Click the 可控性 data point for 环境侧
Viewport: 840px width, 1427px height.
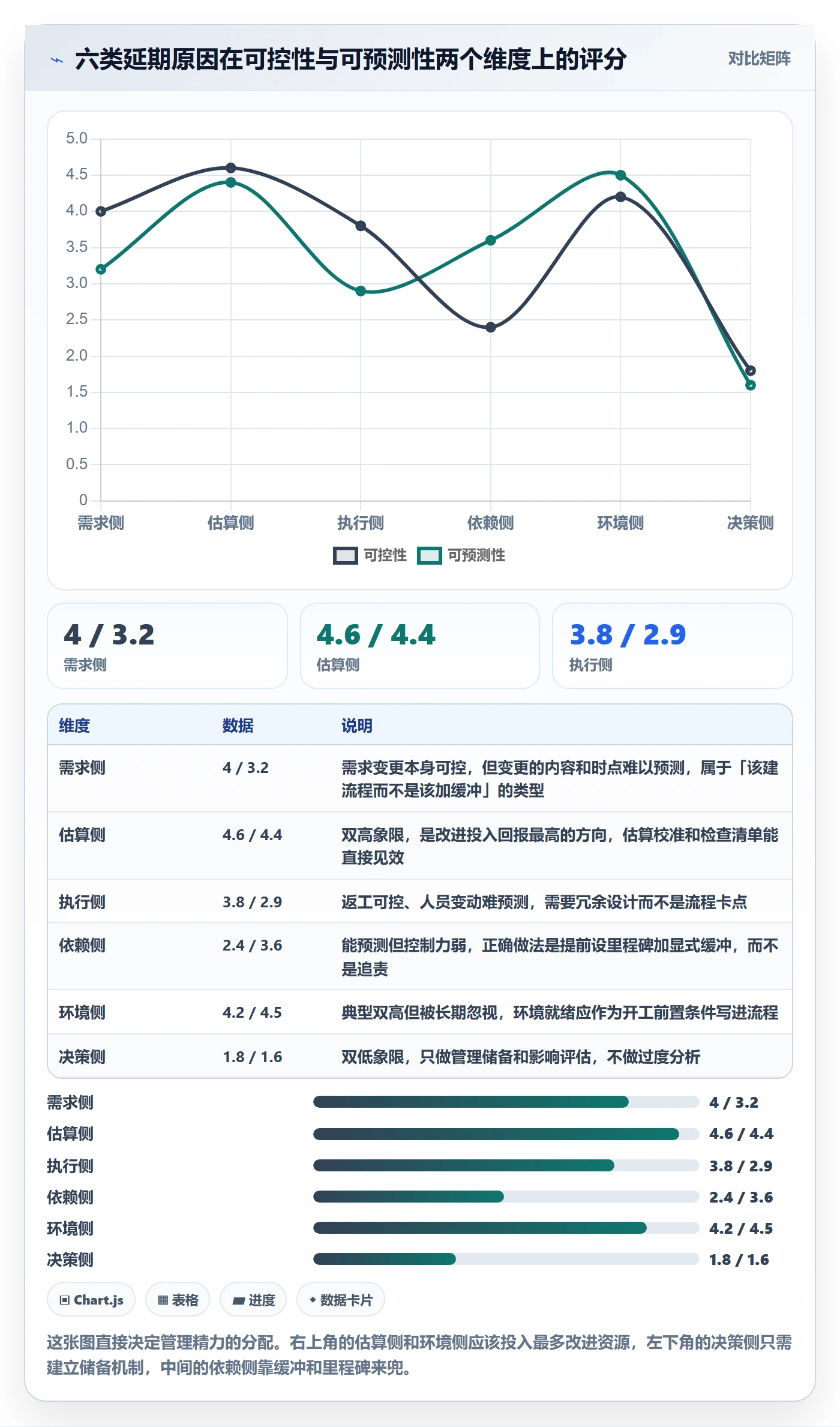point(621,197)
